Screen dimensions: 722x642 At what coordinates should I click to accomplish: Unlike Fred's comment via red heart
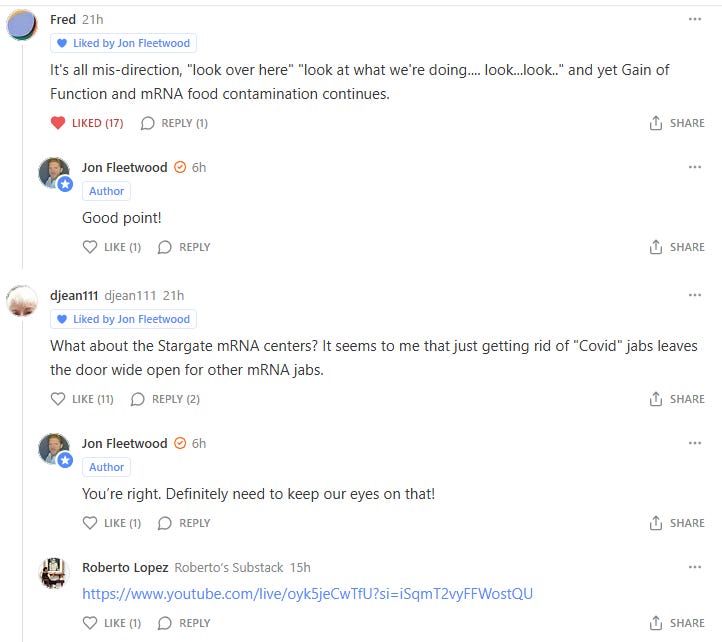point(58,123)
